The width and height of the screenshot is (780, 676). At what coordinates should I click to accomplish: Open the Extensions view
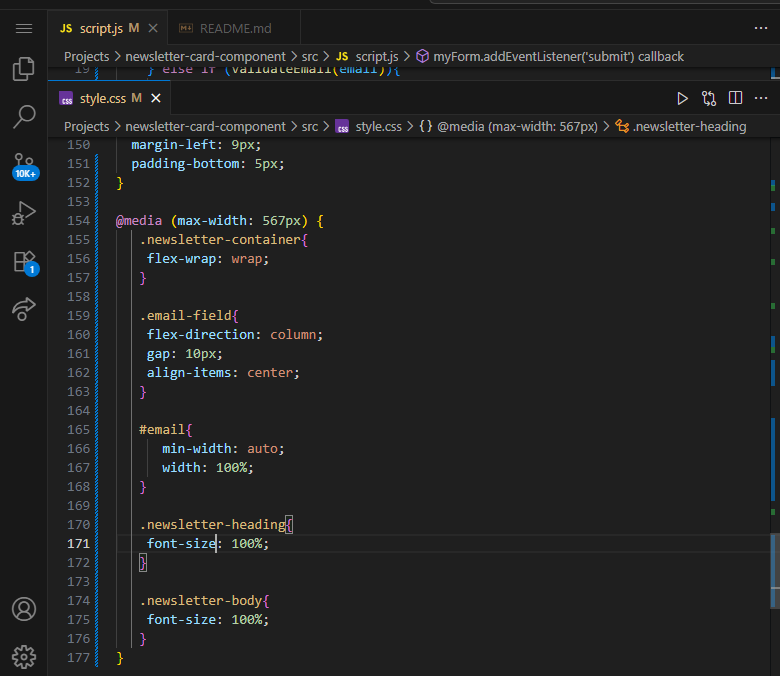(x=25, y=263)
